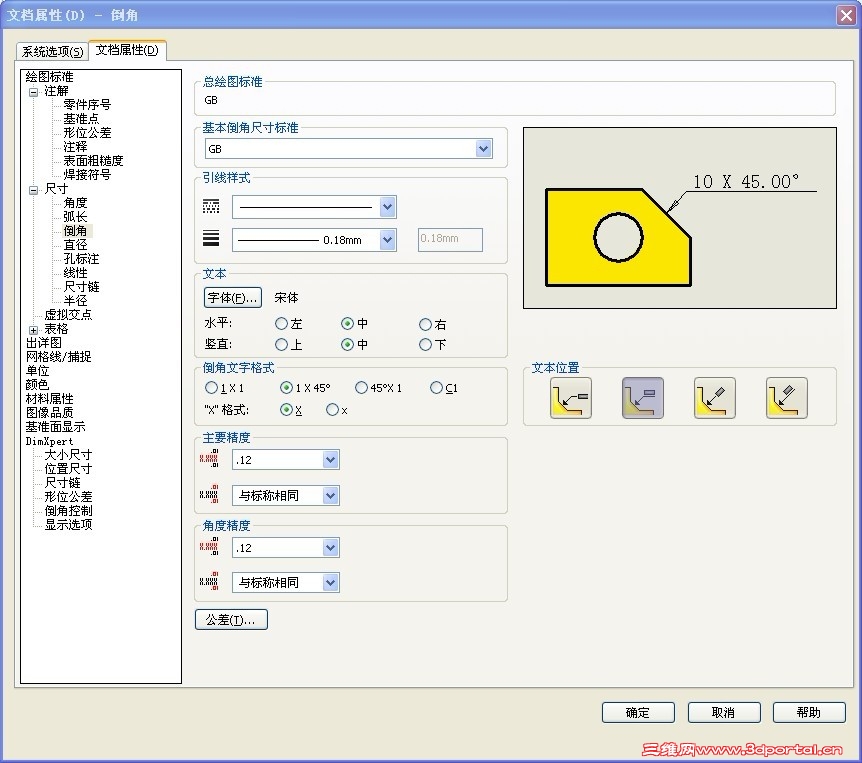This screenshot has width=862, height=763.
Task: Expand the 表格 tree node
Action: [x=34, y=330]
